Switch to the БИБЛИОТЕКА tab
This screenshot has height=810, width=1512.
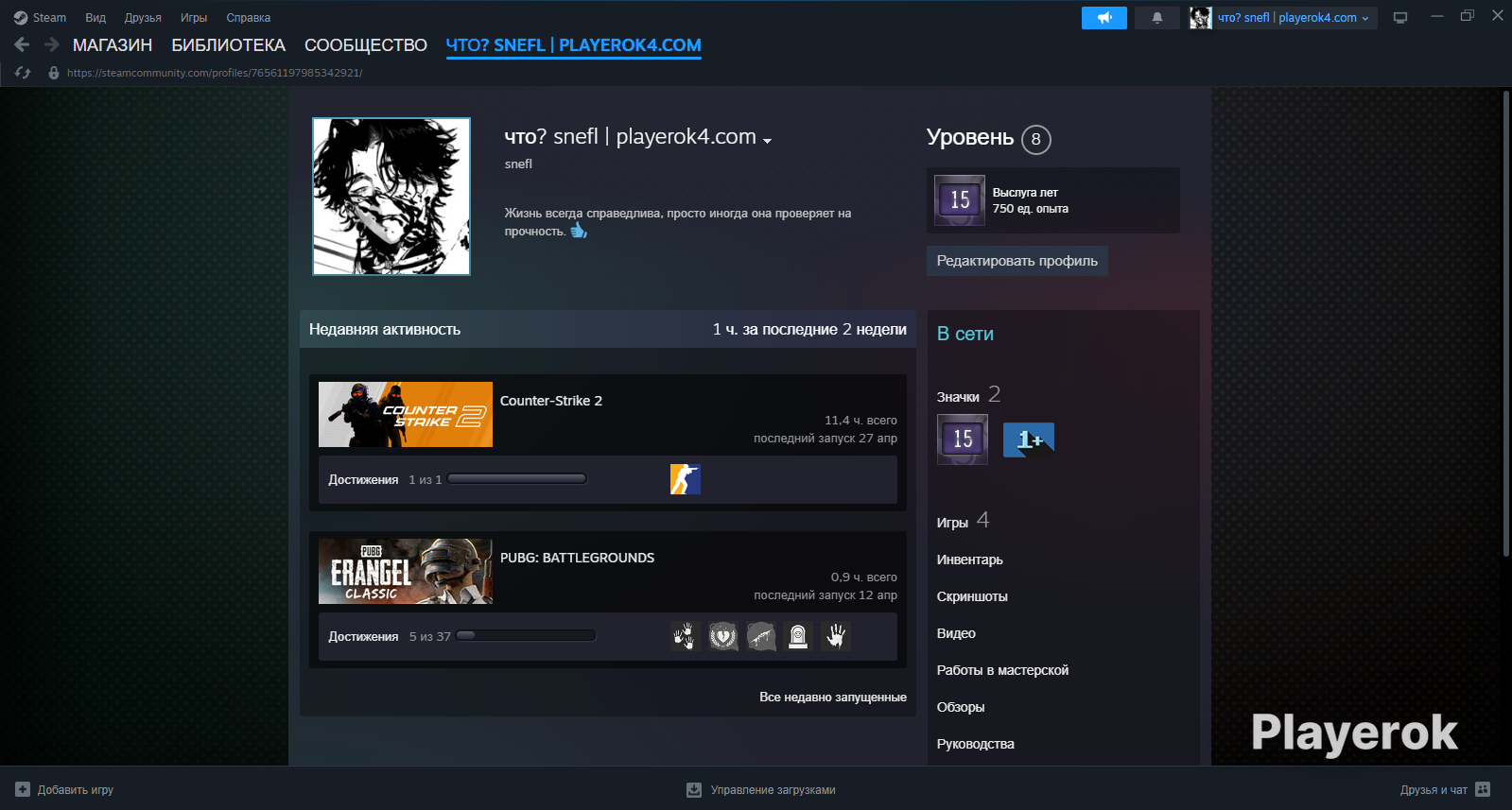[228, 45]
